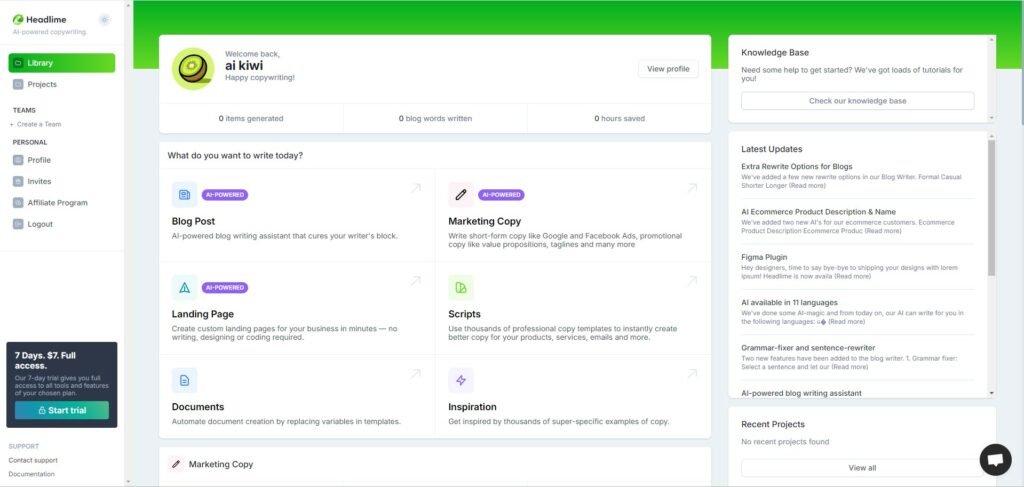
Task: Click the Headlime logo icon
Action: pyautogui.click(x=18, y=20)
